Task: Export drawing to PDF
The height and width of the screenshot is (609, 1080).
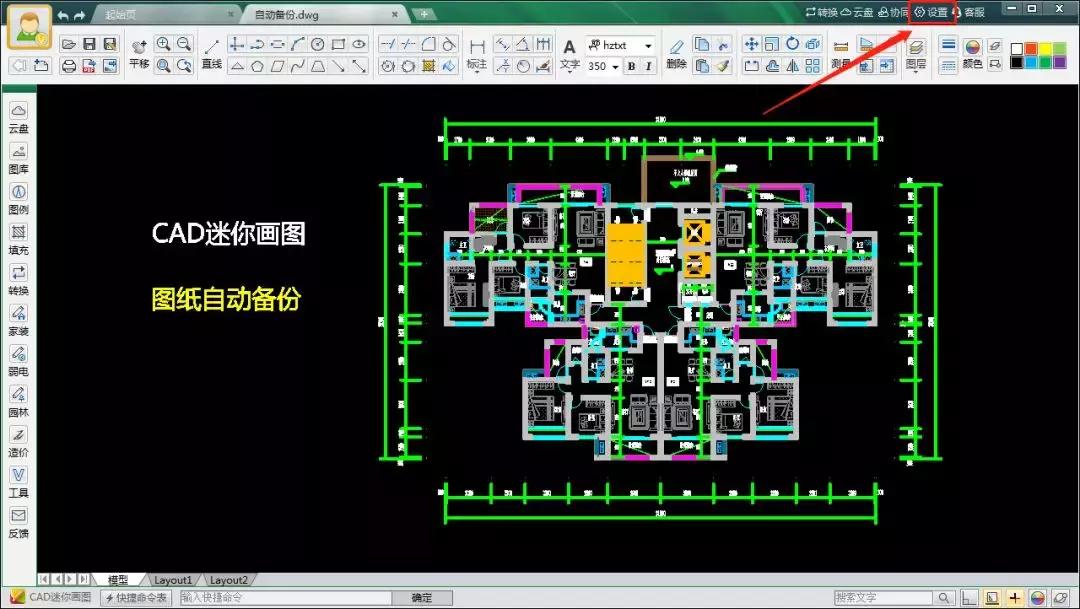Action: [x=89, y=65]
